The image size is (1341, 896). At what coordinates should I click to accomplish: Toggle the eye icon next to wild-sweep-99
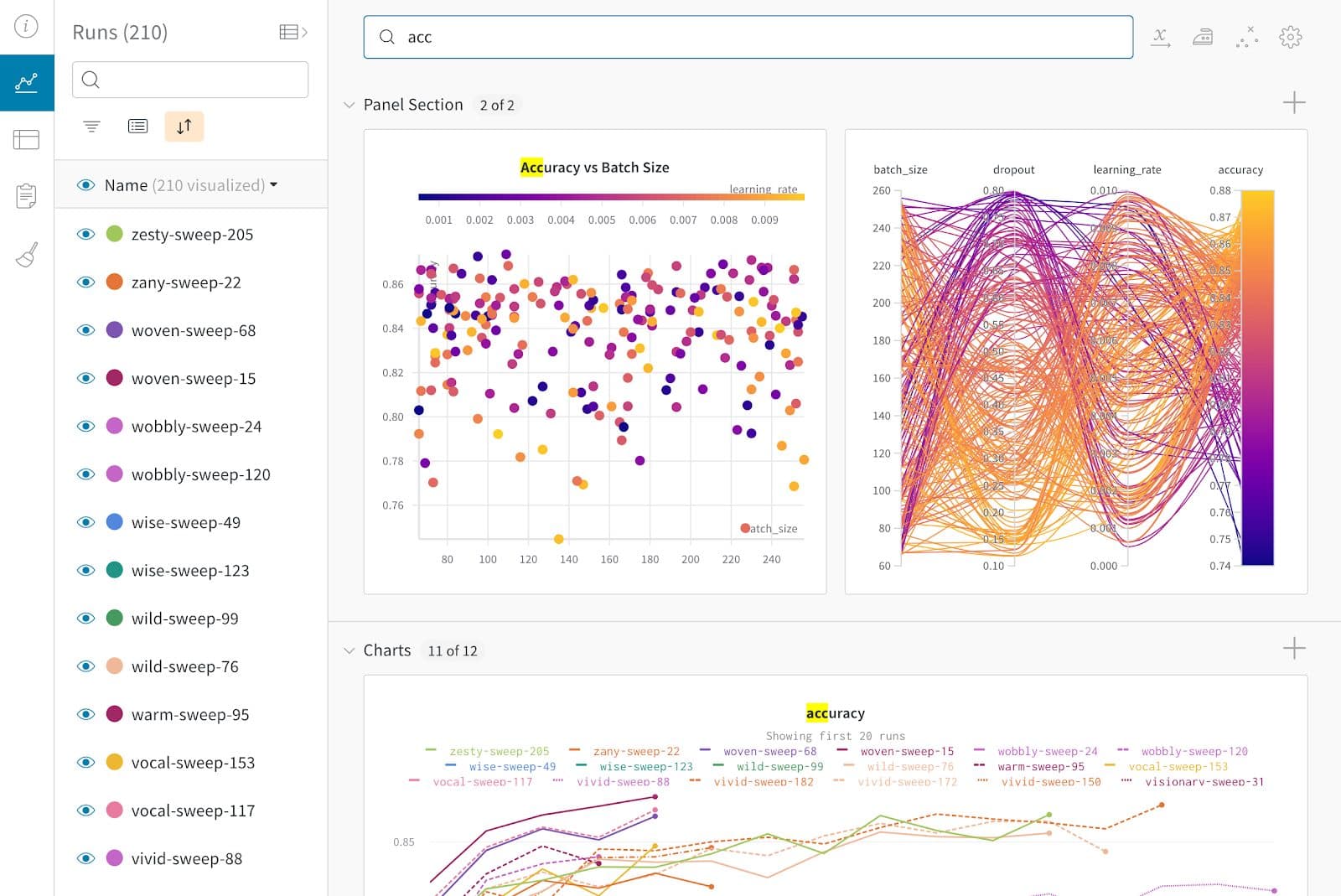coord(85,618)
